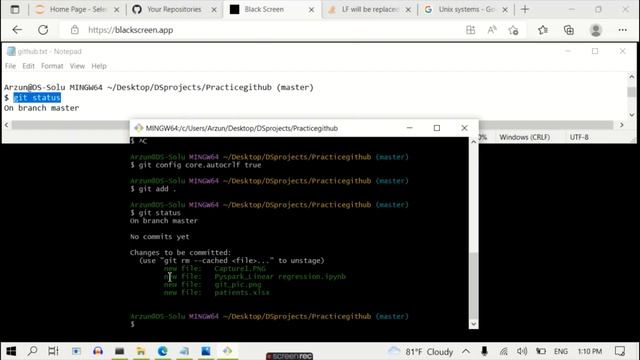
Task: Go back using the browser back arrow
Action: coord(17,30)
